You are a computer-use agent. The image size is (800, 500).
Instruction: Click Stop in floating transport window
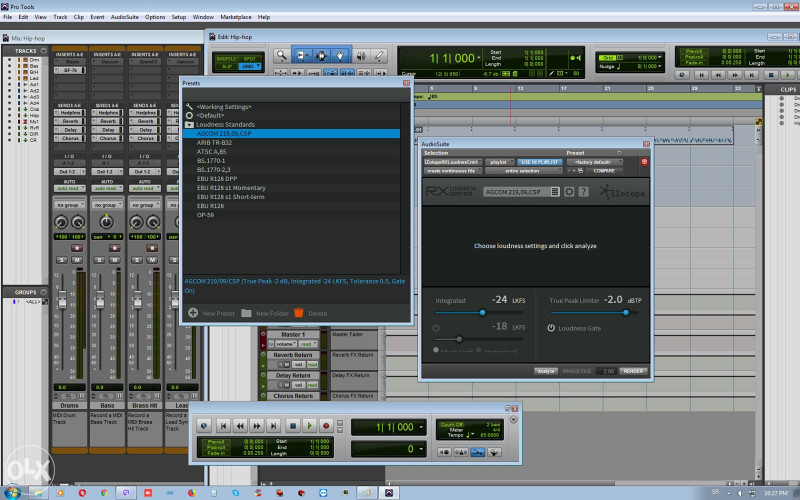tap(293, 426)
